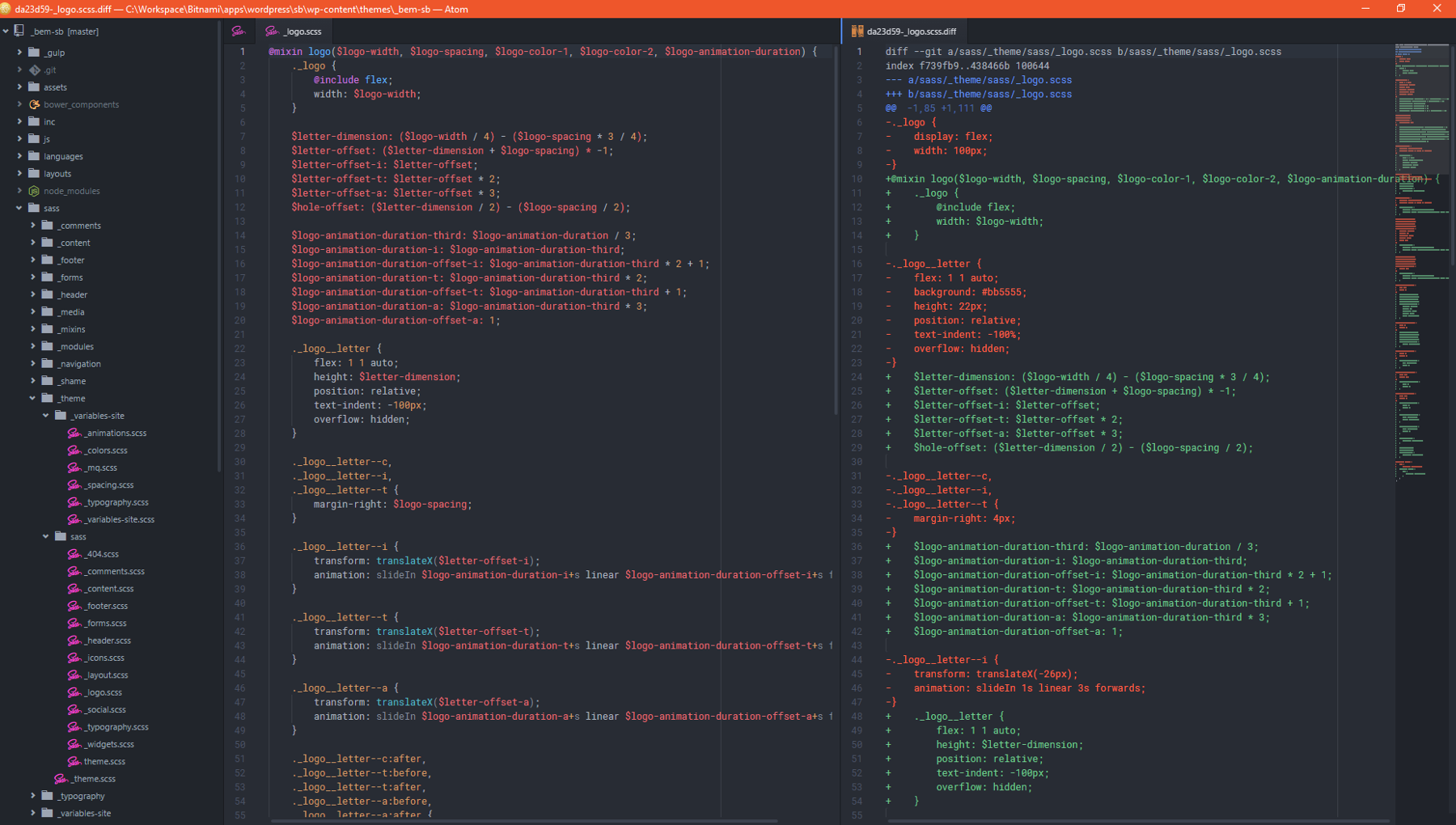1456x825 pixels.
Task: Expand the _navigation folder
Action: (33, 363)
